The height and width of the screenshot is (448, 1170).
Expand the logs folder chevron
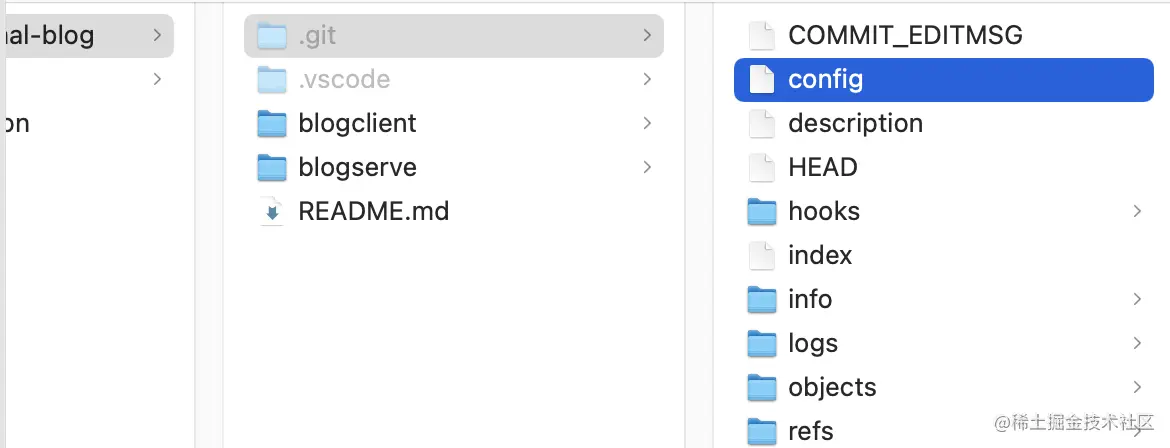click(x=1137, y=343)
